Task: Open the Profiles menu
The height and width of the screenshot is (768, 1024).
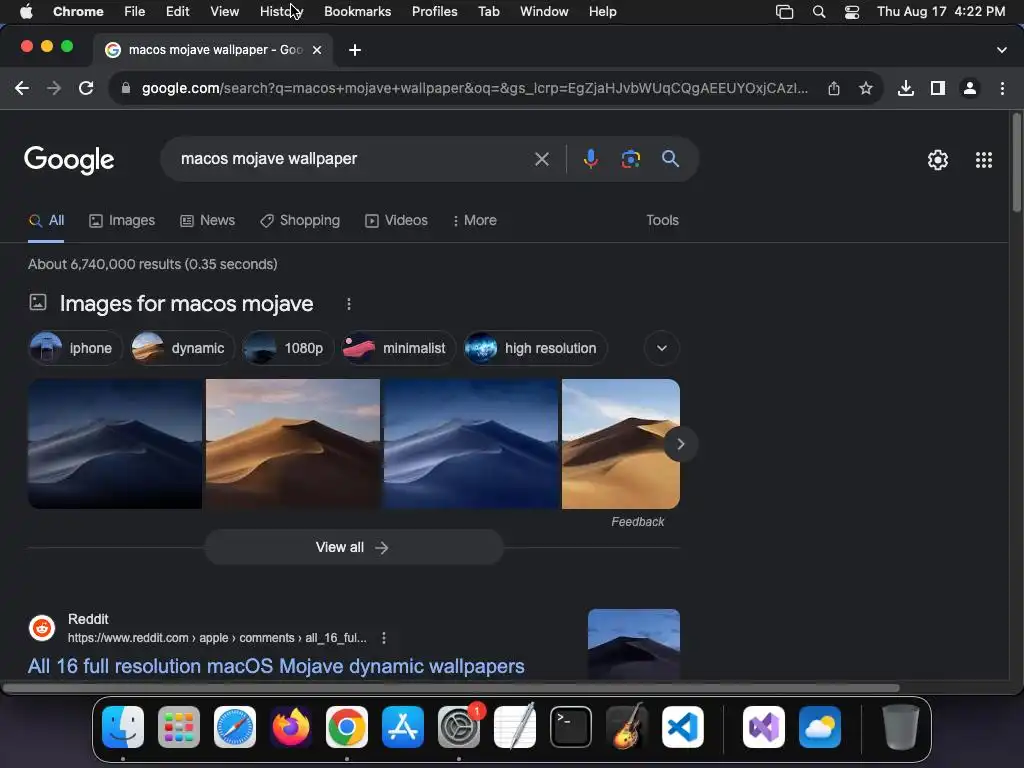Action: (434, 12)
